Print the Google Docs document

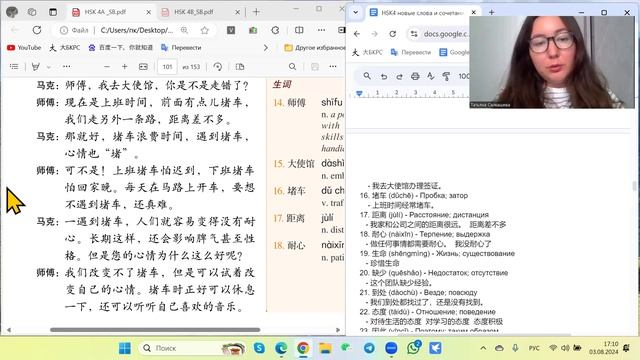tap(415, 76)
